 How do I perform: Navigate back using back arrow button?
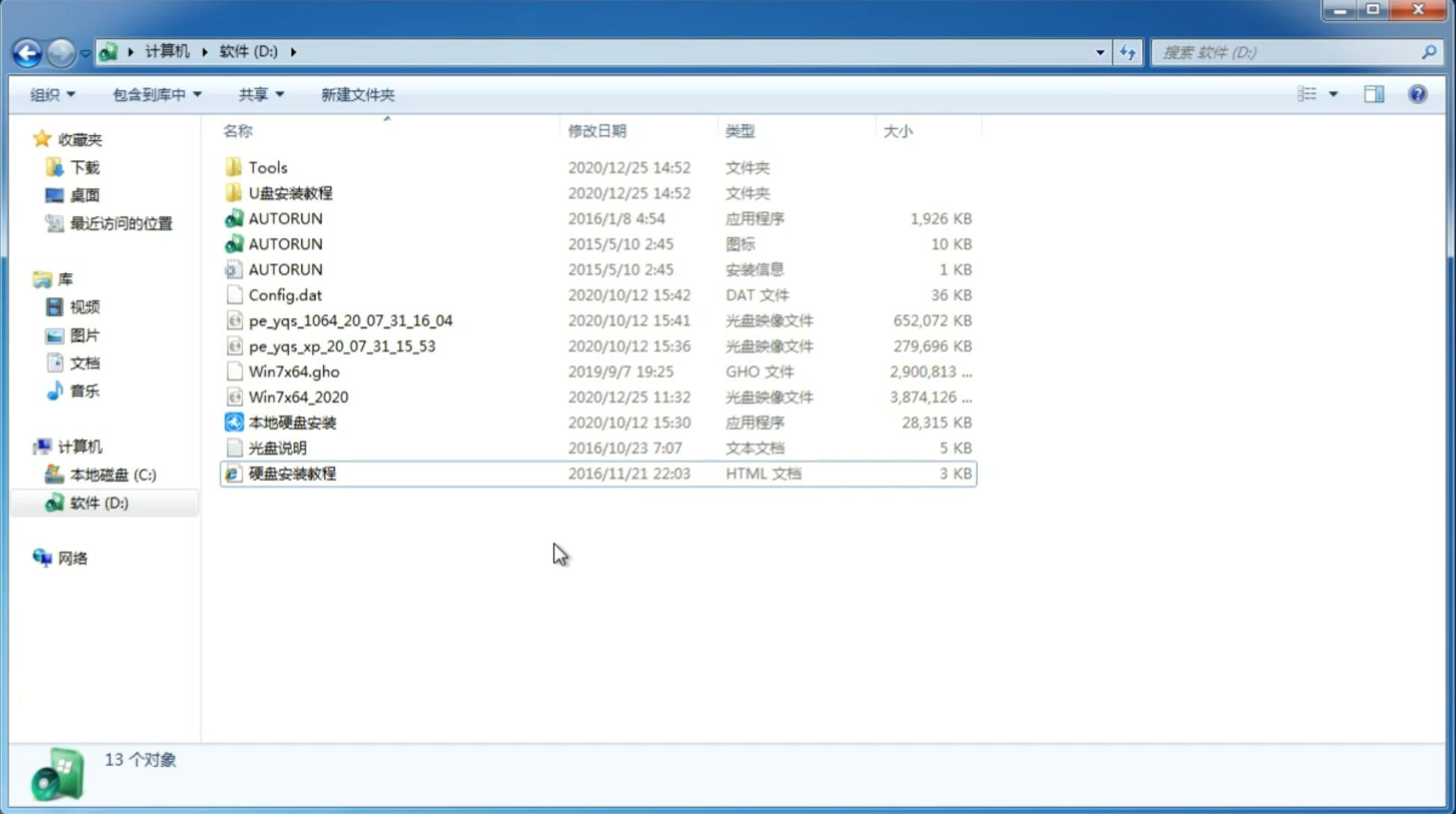(x=27, y=51)
